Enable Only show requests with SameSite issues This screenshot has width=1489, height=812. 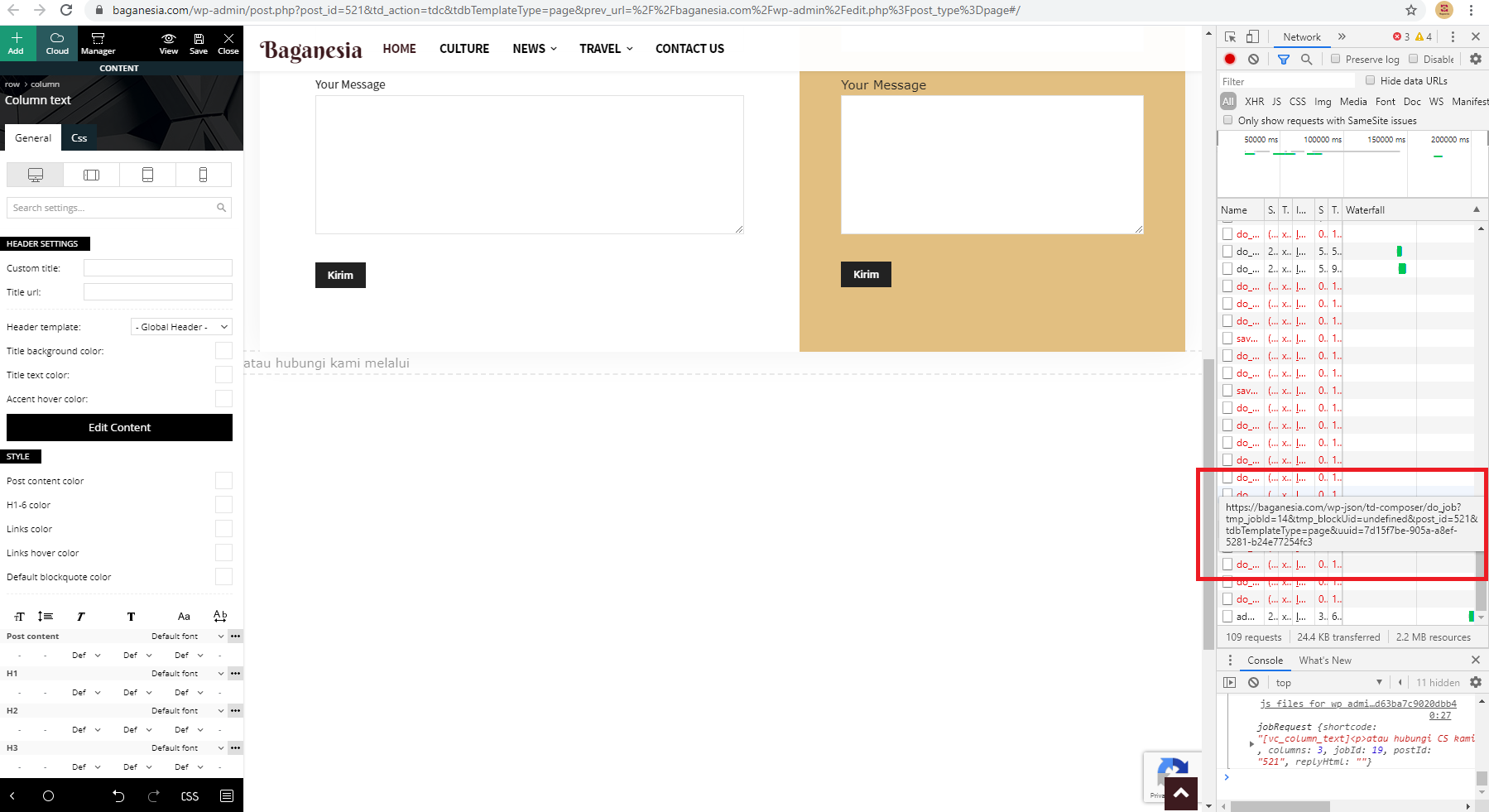1228,120
